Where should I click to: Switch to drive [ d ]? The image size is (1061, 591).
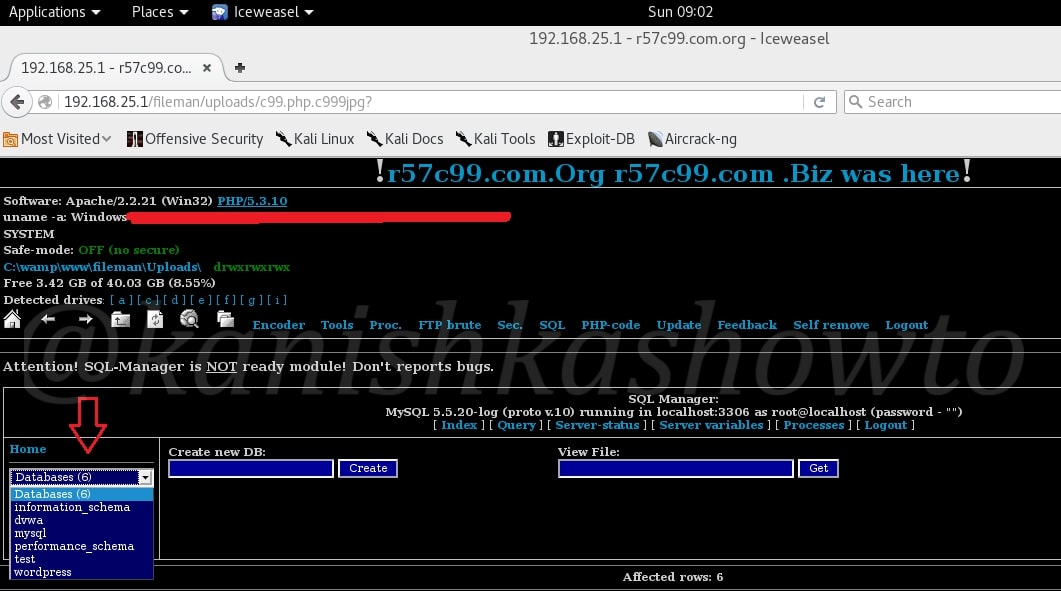(x=175, y=300)
